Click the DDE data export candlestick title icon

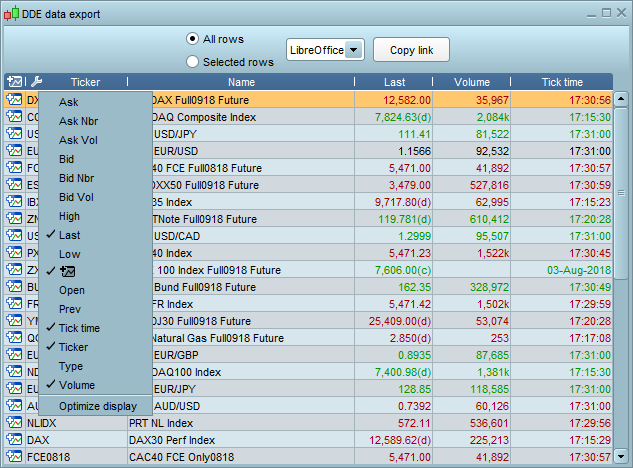point(12,13)
